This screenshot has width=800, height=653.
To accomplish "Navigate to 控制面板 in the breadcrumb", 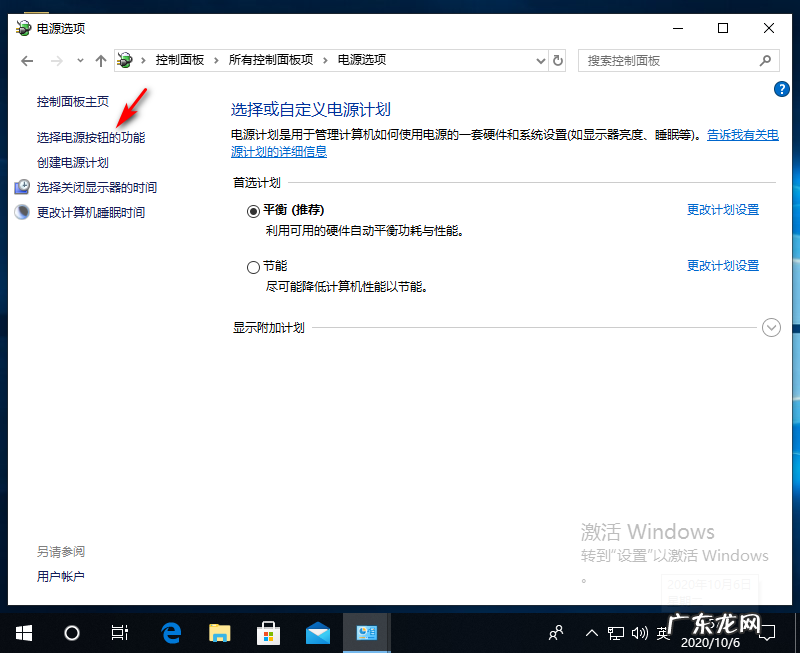I will point(180,60).
